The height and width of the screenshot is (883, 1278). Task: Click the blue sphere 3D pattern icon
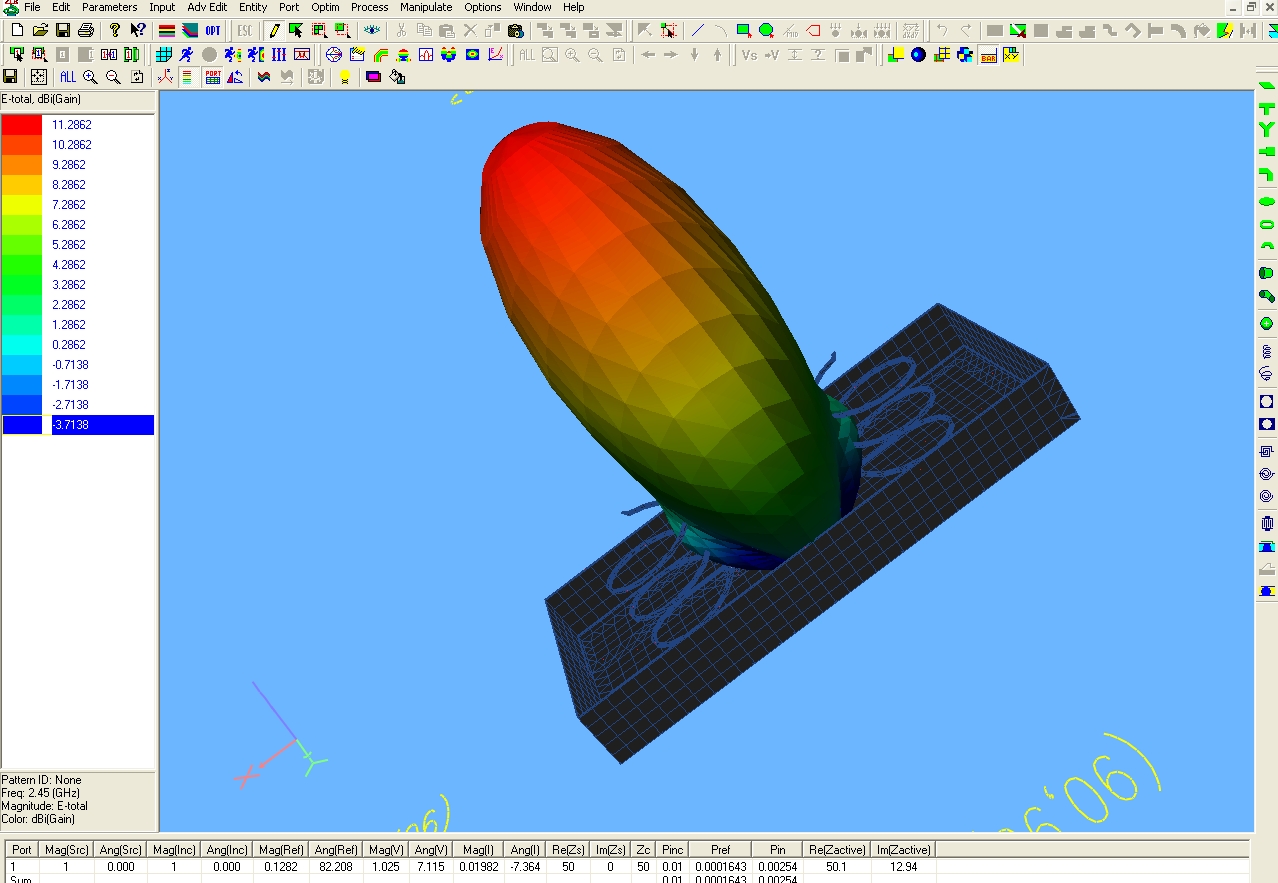tap(918, 55)
